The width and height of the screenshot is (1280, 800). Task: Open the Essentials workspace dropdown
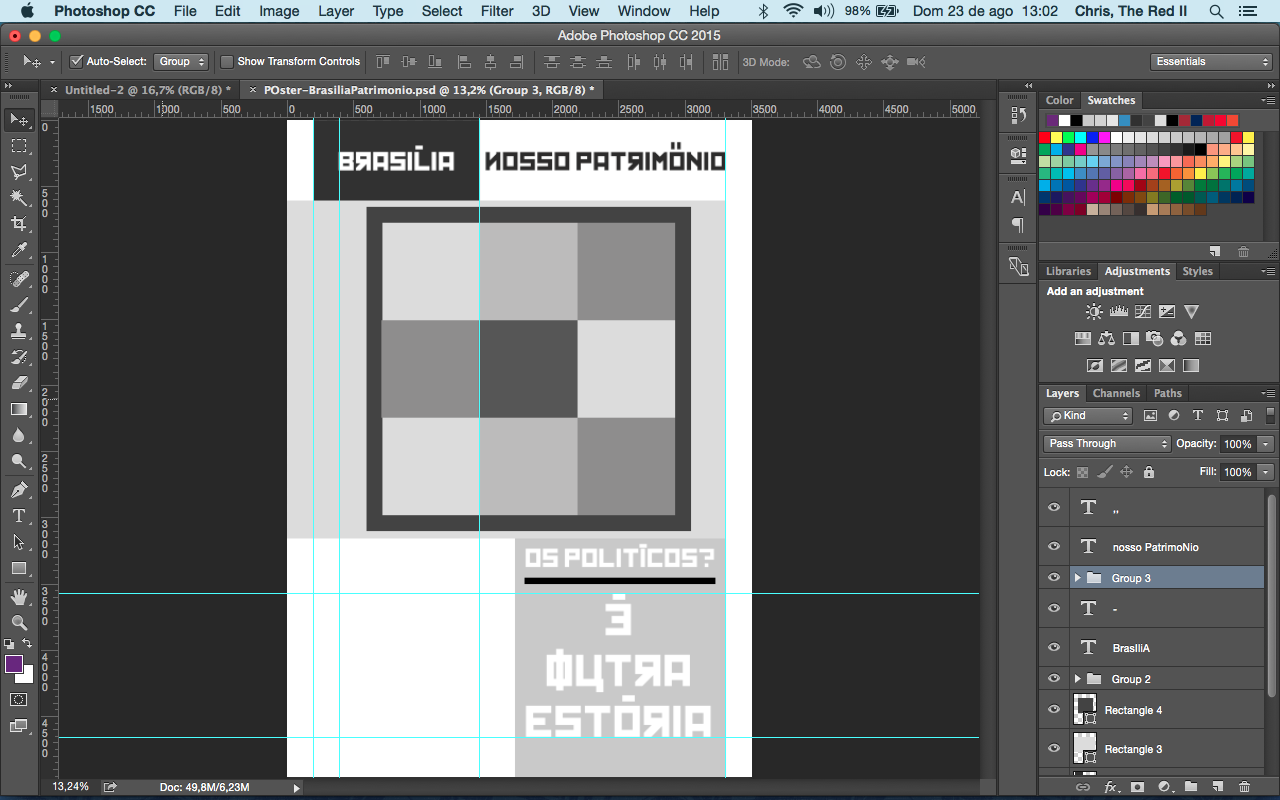(x=1211, y=62)
